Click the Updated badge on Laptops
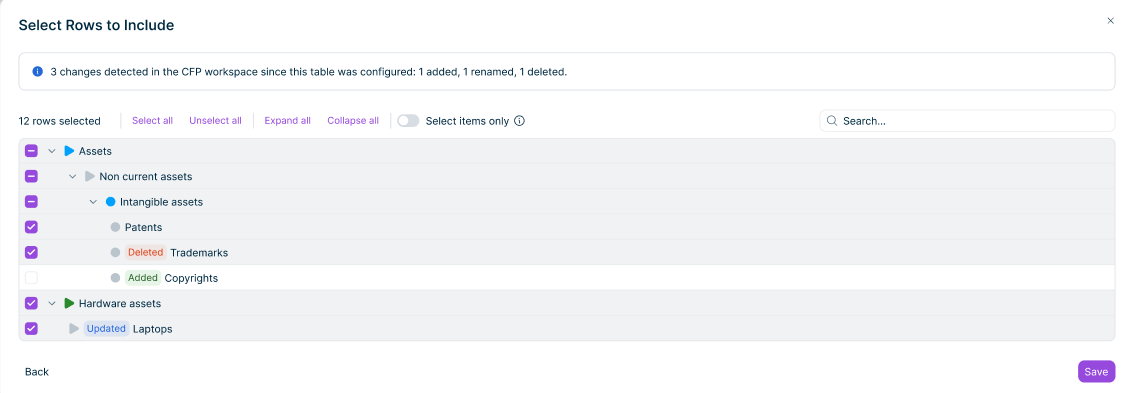 (106, 328)
